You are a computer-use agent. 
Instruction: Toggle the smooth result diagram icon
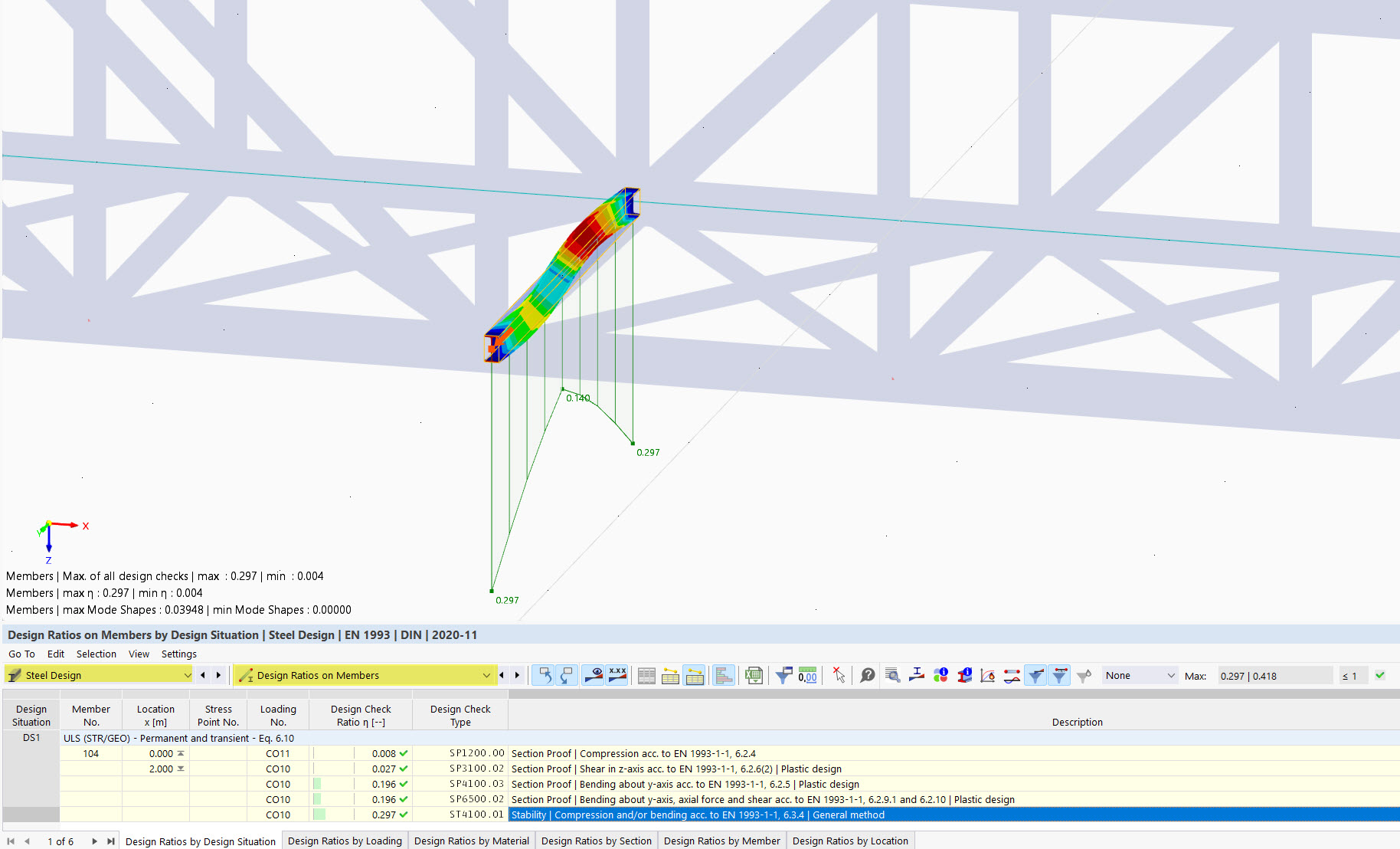pyautogui.click(x=1010, y=675)
